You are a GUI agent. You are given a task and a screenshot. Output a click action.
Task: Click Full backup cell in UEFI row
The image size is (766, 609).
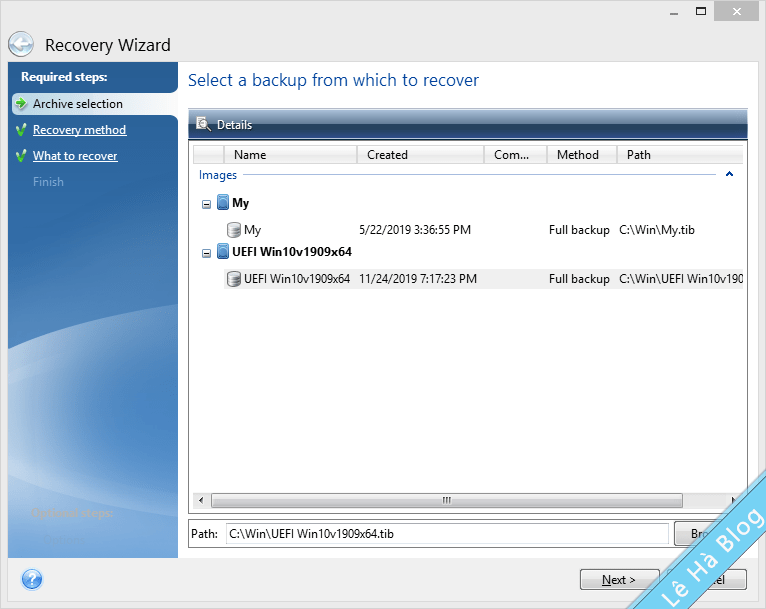point(579,278)
